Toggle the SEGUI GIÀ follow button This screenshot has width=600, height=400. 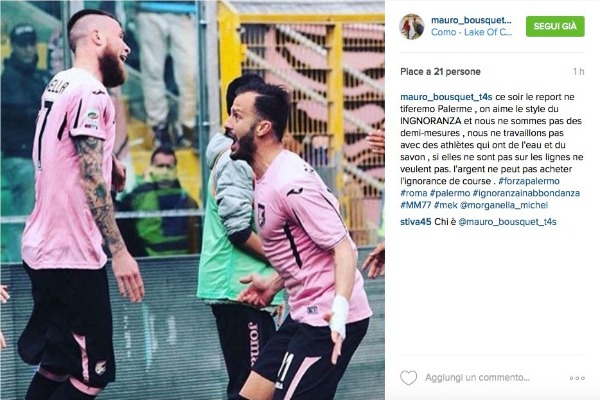(555, 26)
